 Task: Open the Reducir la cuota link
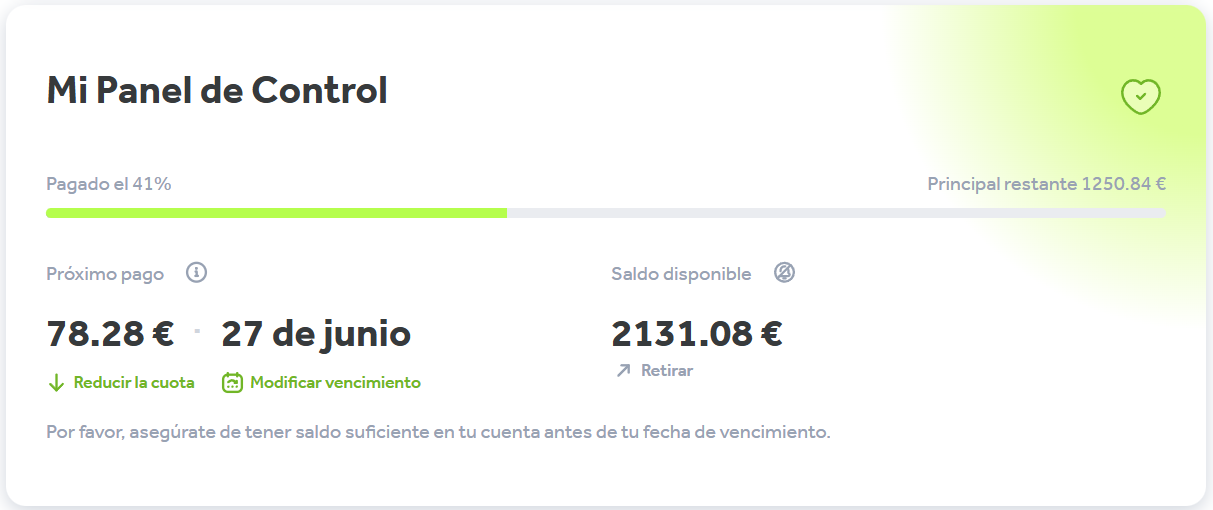(x=134, y=383)
